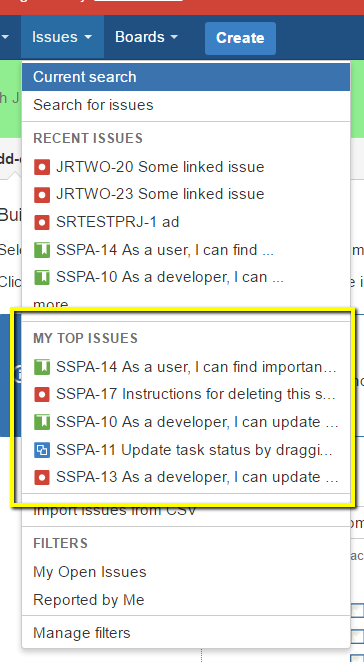Open the Boards dropdown menu

[x=147, y=37]
